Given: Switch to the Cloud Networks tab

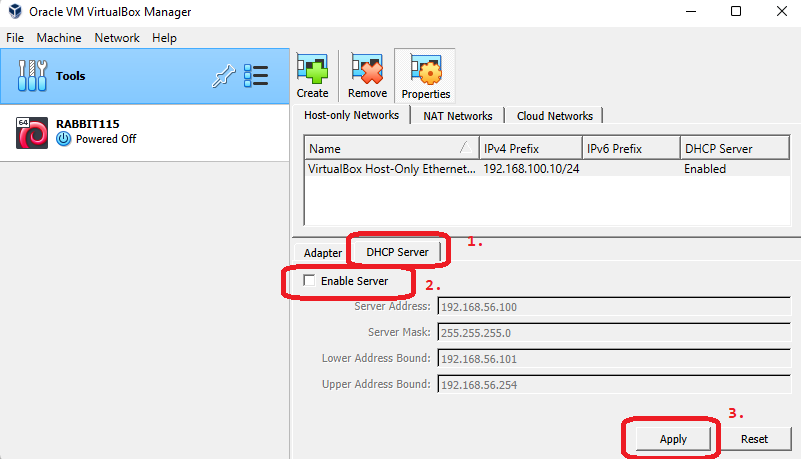Looking at the screenshot, I should [555, 116].
